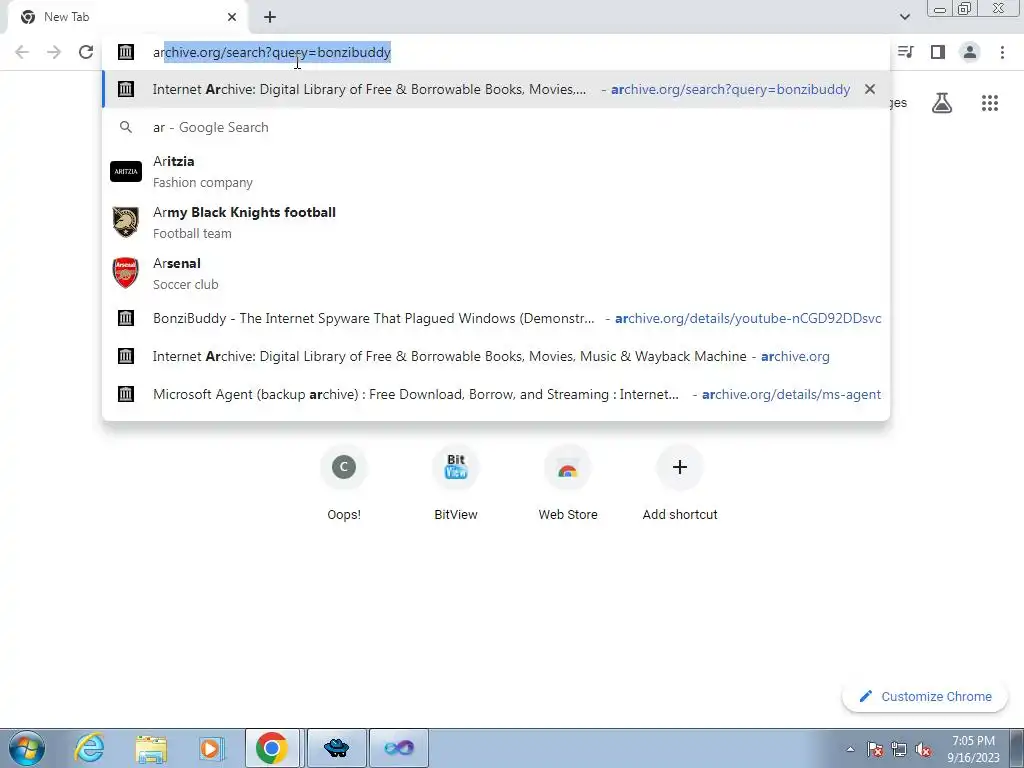Close the New Tab tab
The width and height of the screenshot is (1024, 768).
coord(232,17)
